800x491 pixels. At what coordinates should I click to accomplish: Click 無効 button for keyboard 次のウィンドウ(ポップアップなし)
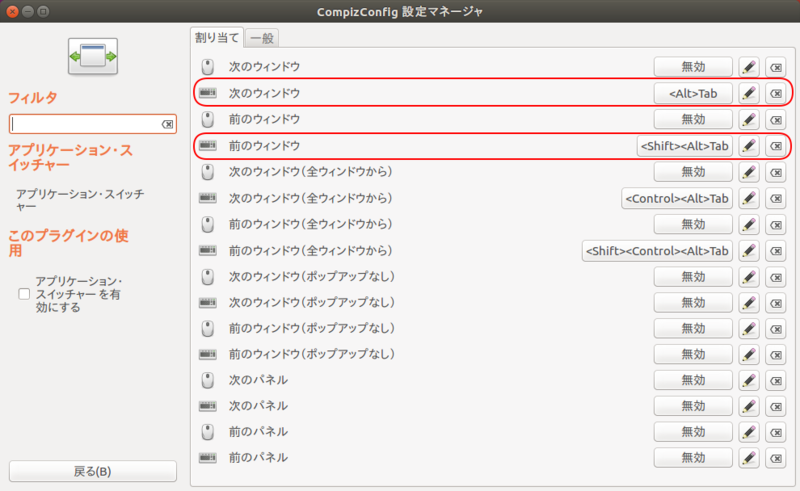click(693, 303)
